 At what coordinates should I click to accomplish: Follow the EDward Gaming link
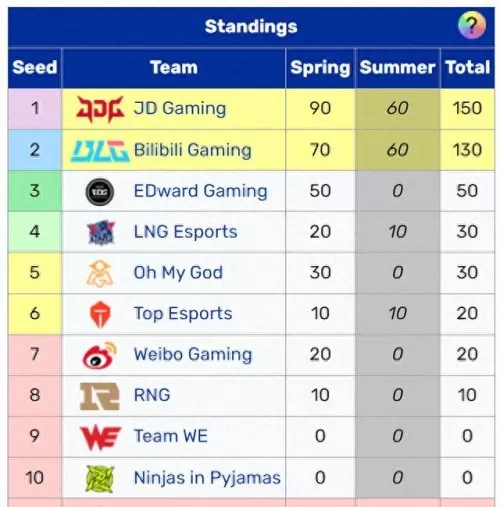200,191
